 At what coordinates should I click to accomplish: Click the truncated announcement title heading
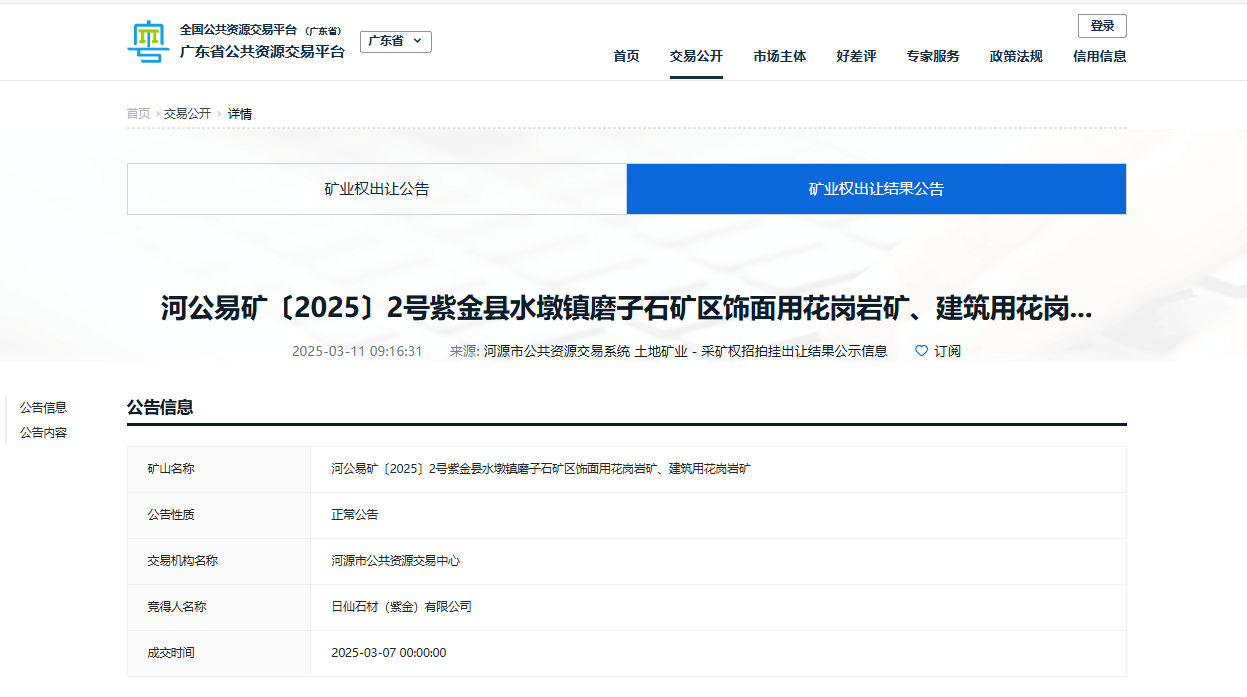click(x=626, y=309)
